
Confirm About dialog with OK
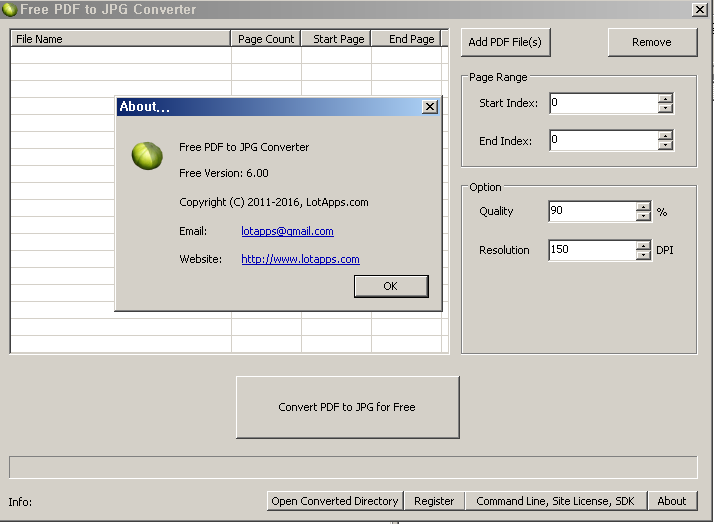tap(391, 286)
